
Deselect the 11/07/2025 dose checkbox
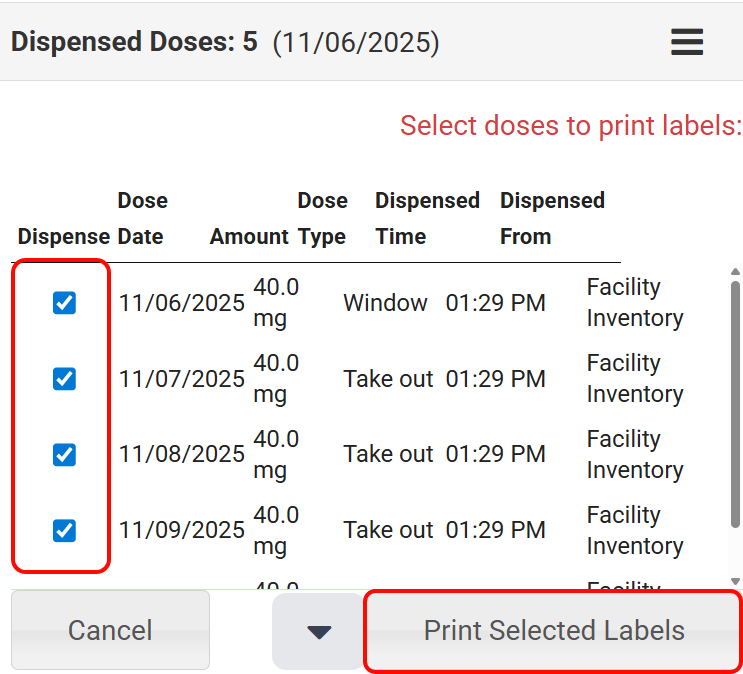pyautogui.click(x=64, y=379)
